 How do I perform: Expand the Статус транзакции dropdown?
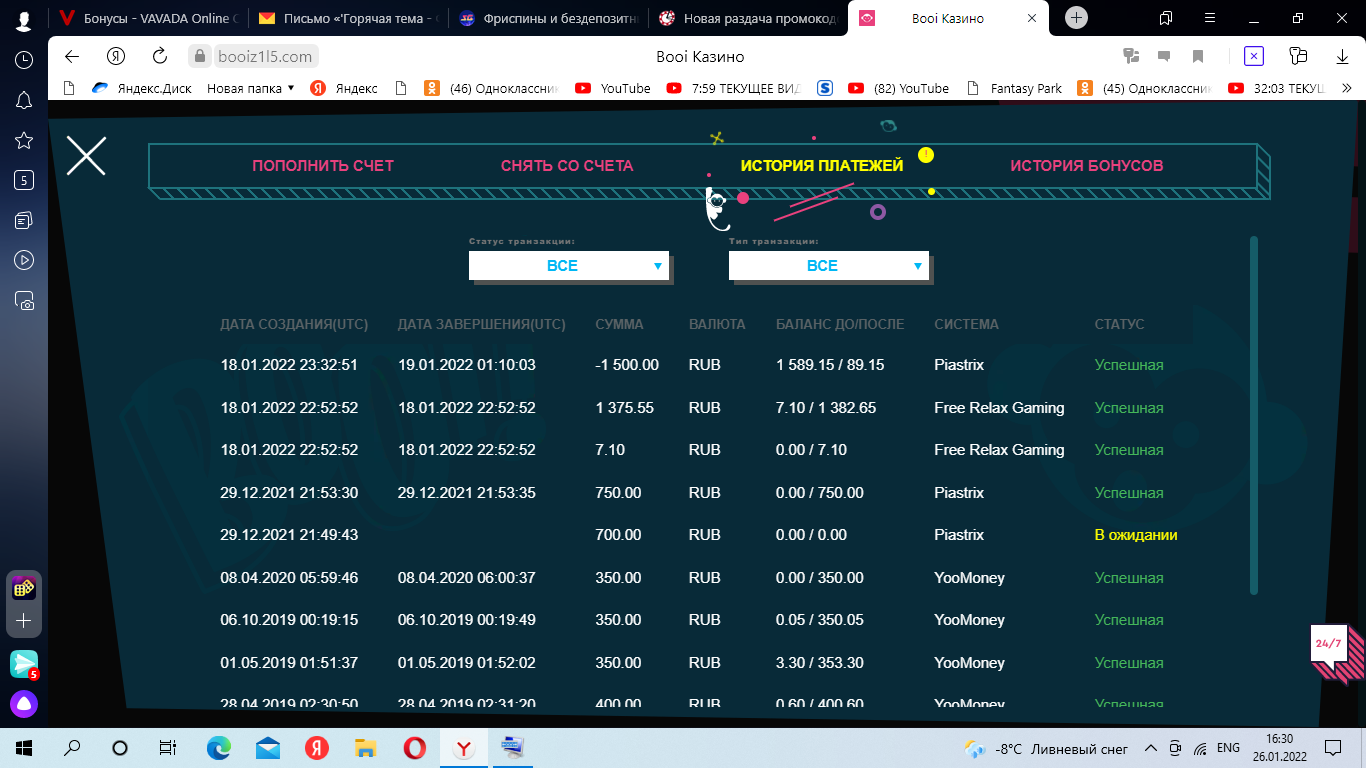569,266
